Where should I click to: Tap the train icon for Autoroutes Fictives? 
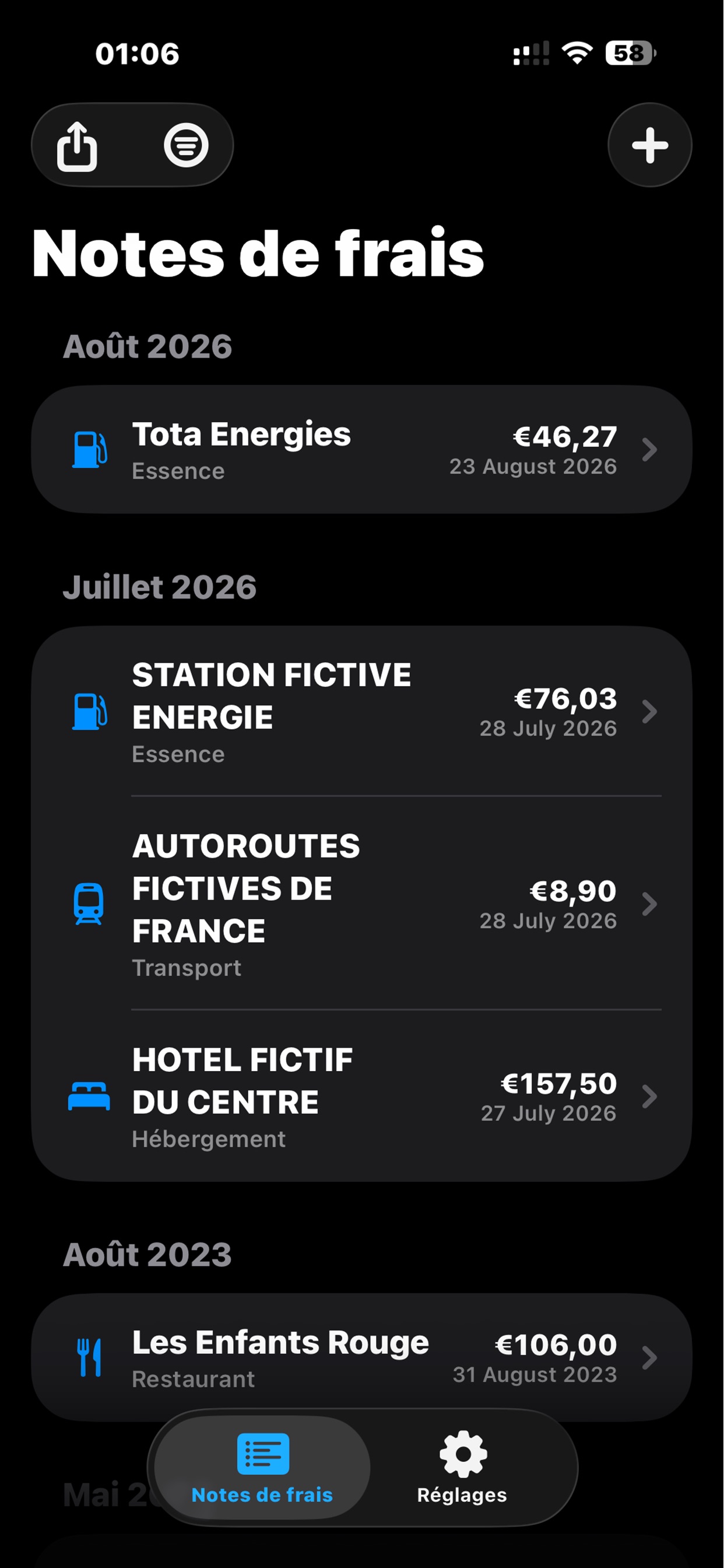coord(89,904)
